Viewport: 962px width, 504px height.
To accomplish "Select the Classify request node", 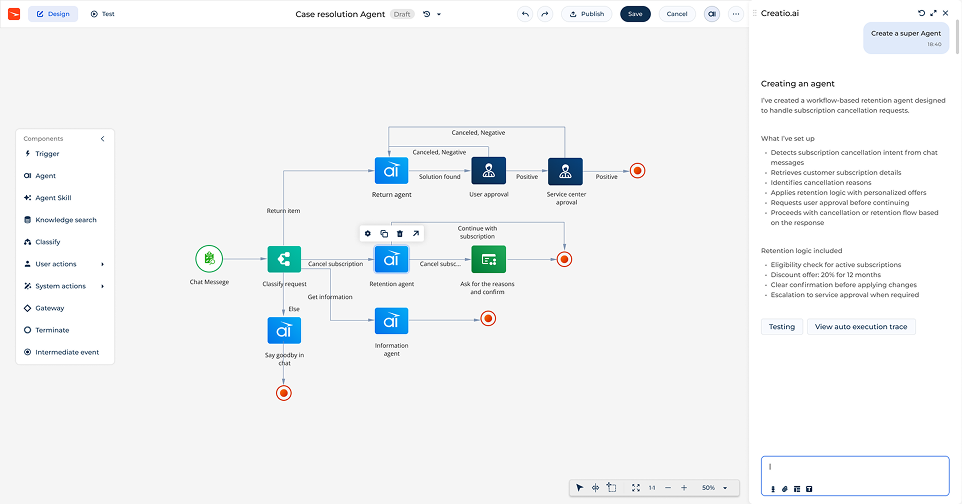I will coord(284,259).
